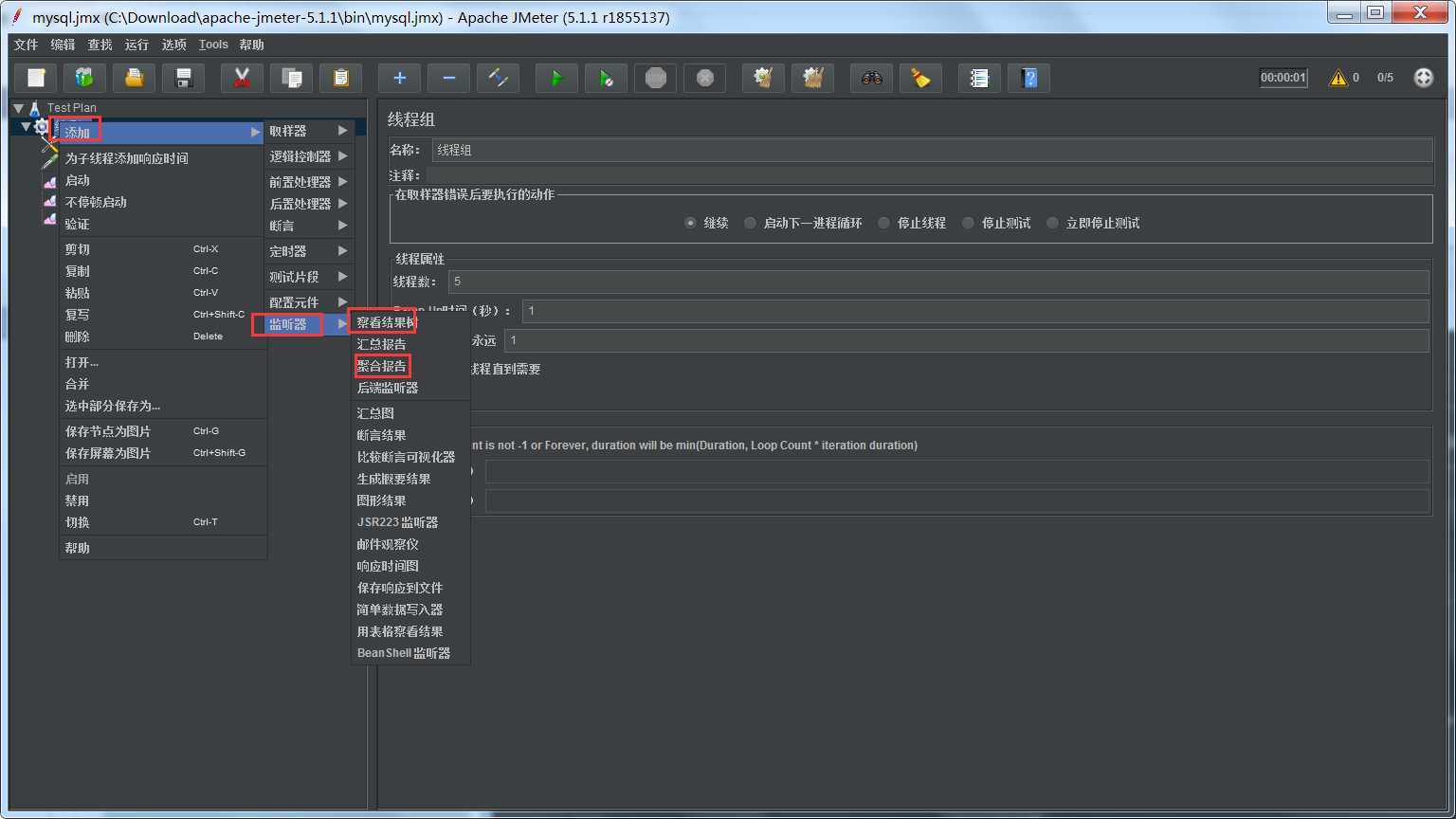Expand the 前置处理器 submenu
This screenshot has width=1456, height=819.
[309, 182]
